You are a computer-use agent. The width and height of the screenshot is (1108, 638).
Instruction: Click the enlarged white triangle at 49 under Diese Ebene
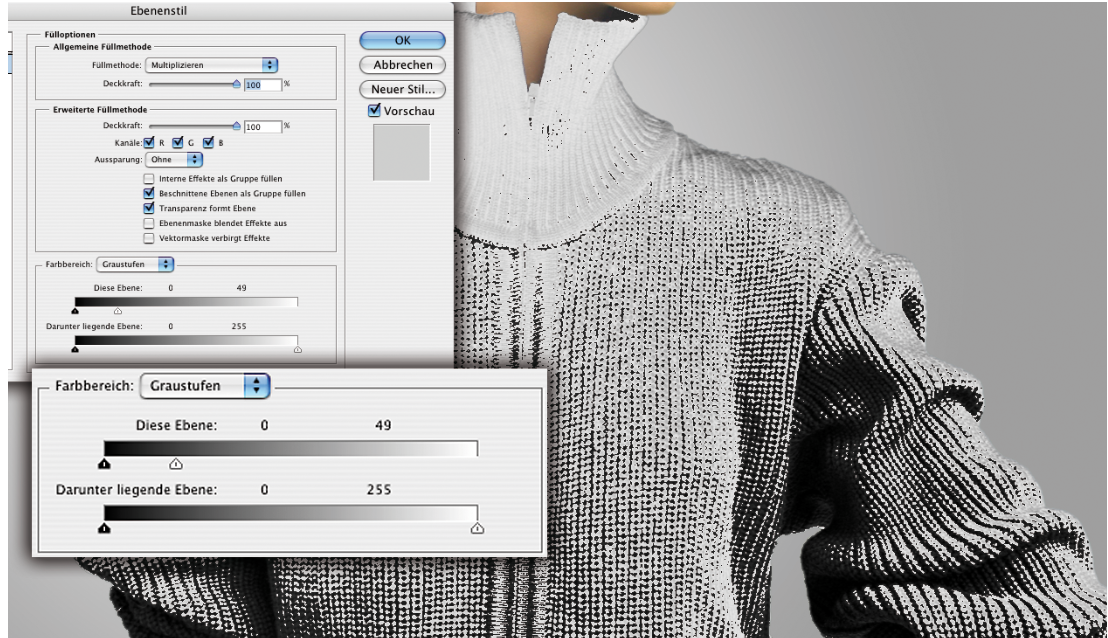point(176,464)
